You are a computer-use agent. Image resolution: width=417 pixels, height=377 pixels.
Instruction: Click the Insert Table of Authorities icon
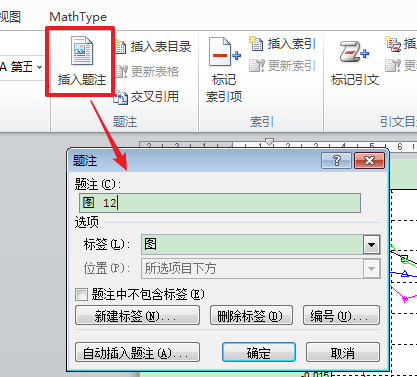tap(393, 44)
